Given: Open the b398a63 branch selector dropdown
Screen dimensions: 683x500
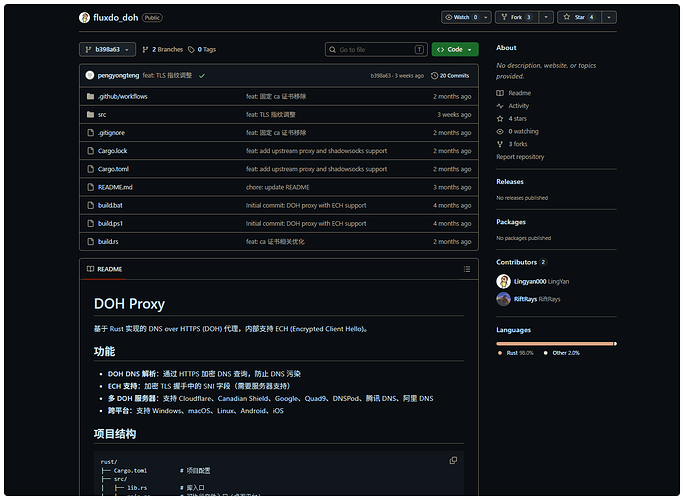Looking at the screenshot, I should [x=107, y=50].
